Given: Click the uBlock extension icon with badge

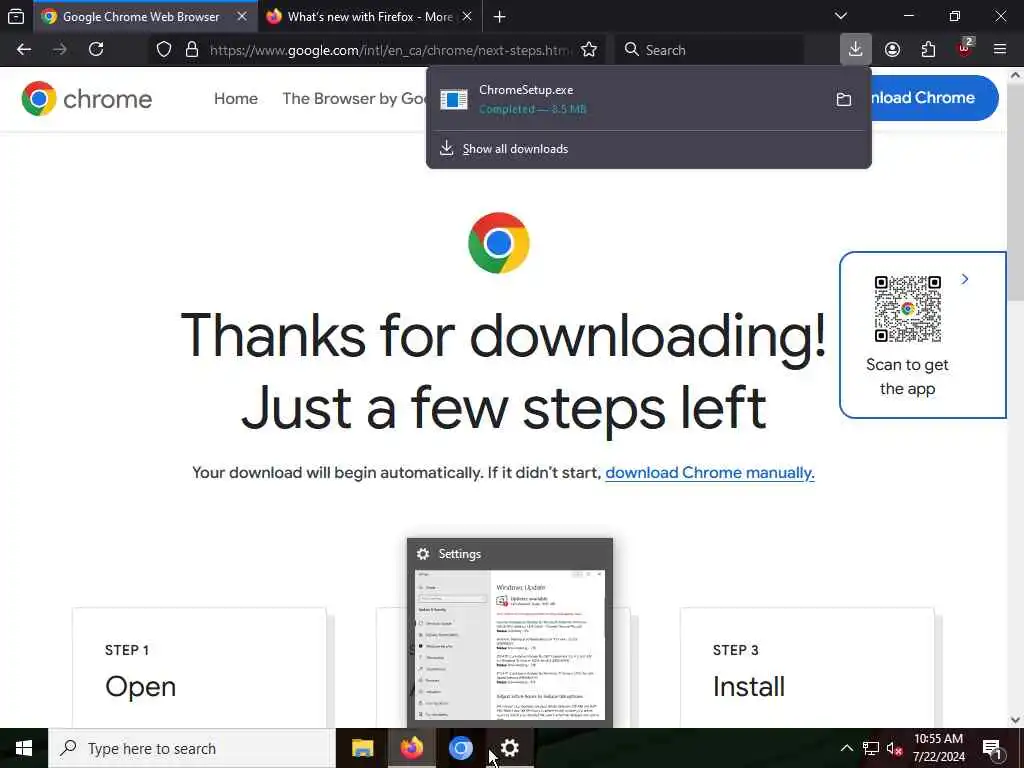Looking at the screenshot, I should pos(965,49).
